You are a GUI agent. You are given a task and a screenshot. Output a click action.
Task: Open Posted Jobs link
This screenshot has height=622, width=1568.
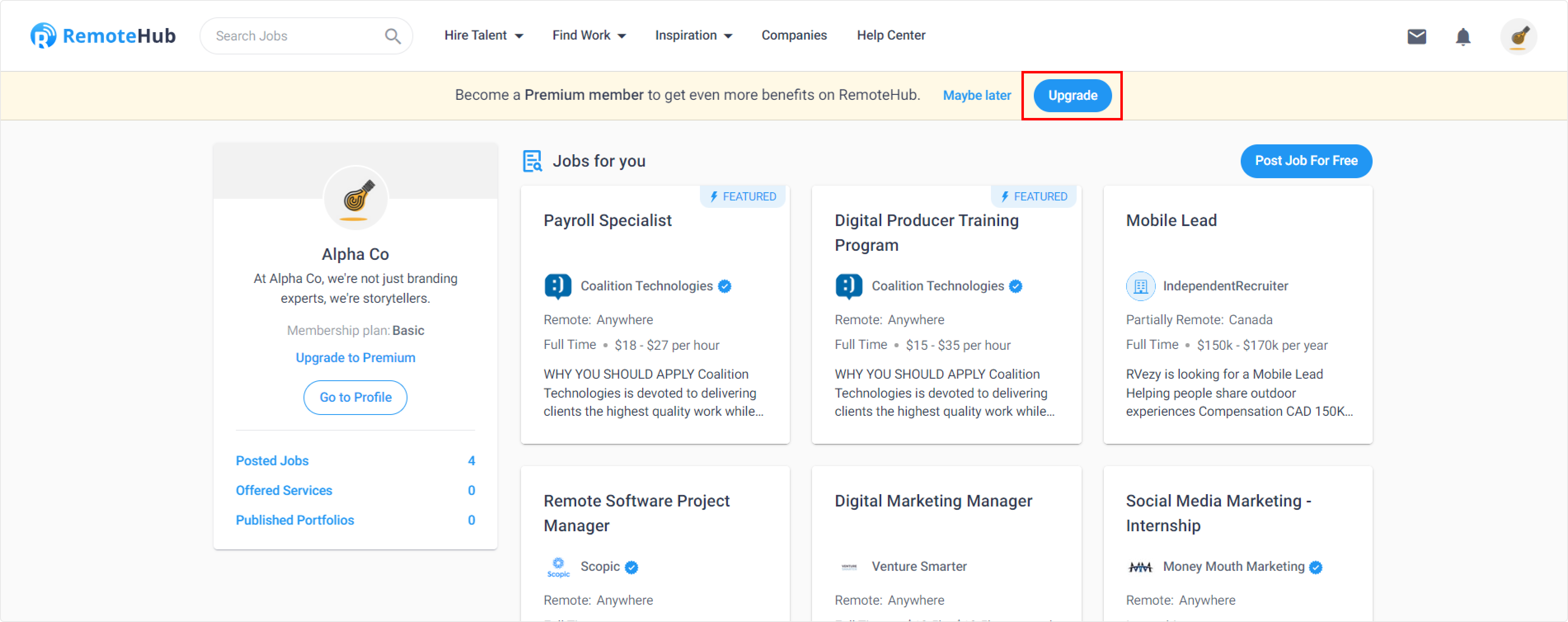point(272,461)
